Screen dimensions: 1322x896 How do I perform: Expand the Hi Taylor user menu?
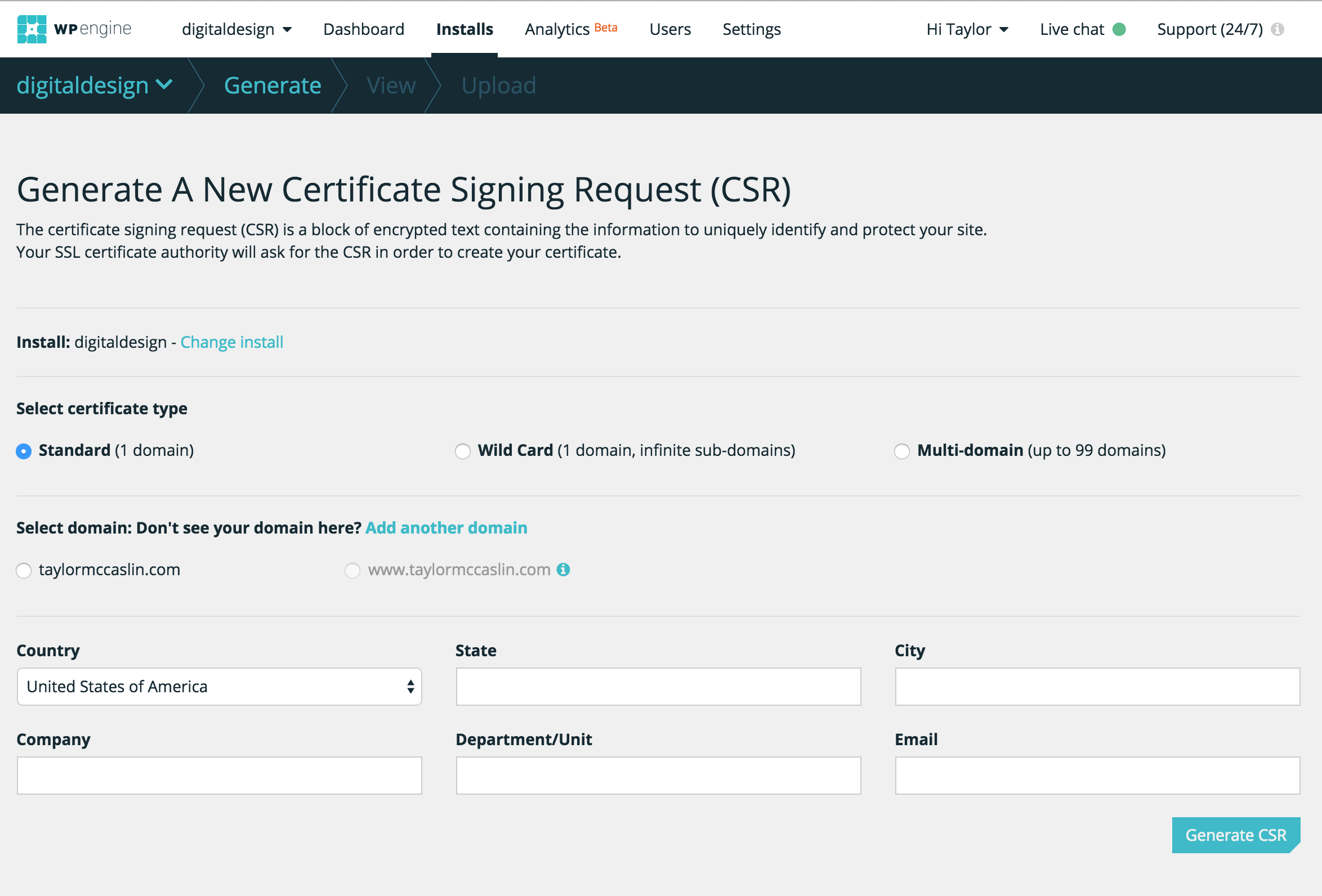(x=967, y=29)
